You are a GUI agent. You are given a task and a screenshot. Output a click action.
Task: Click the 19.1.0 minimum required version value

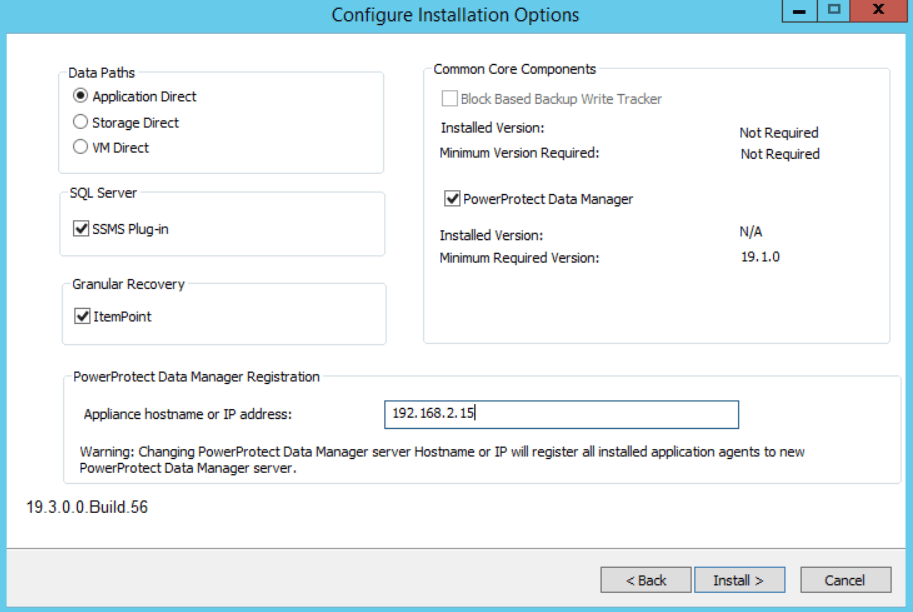pos(759,257)
